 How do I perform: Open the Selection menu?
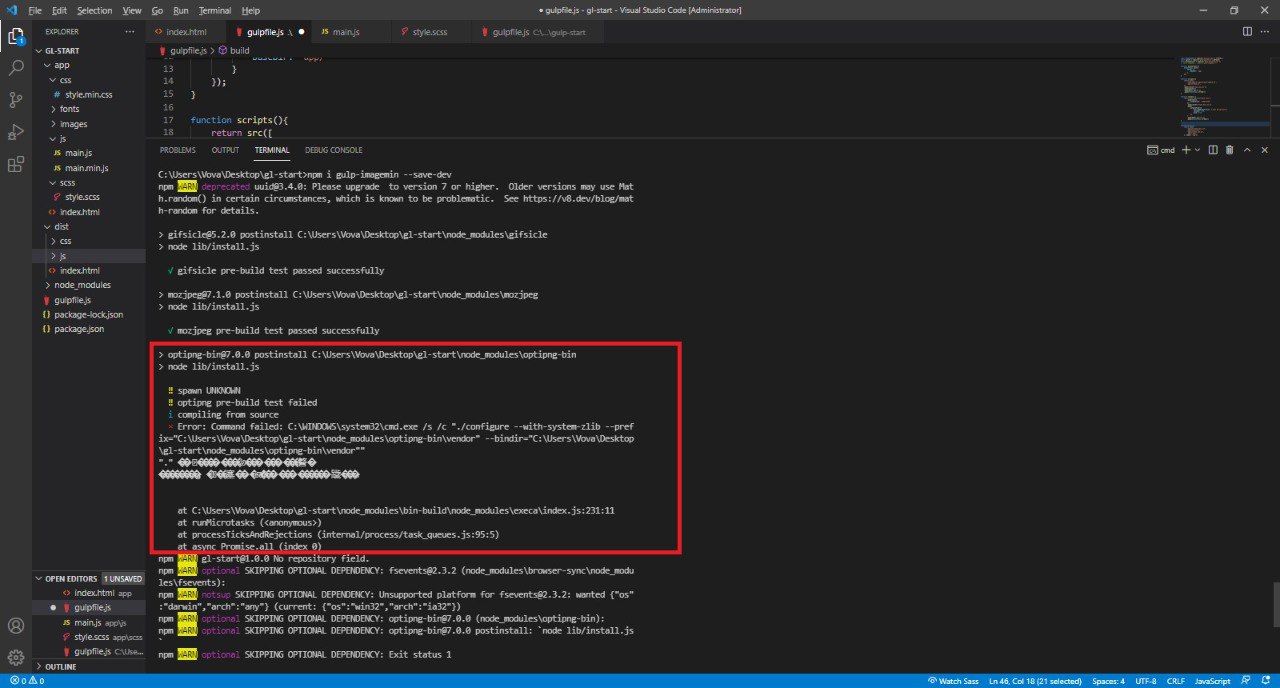[95, 10]
